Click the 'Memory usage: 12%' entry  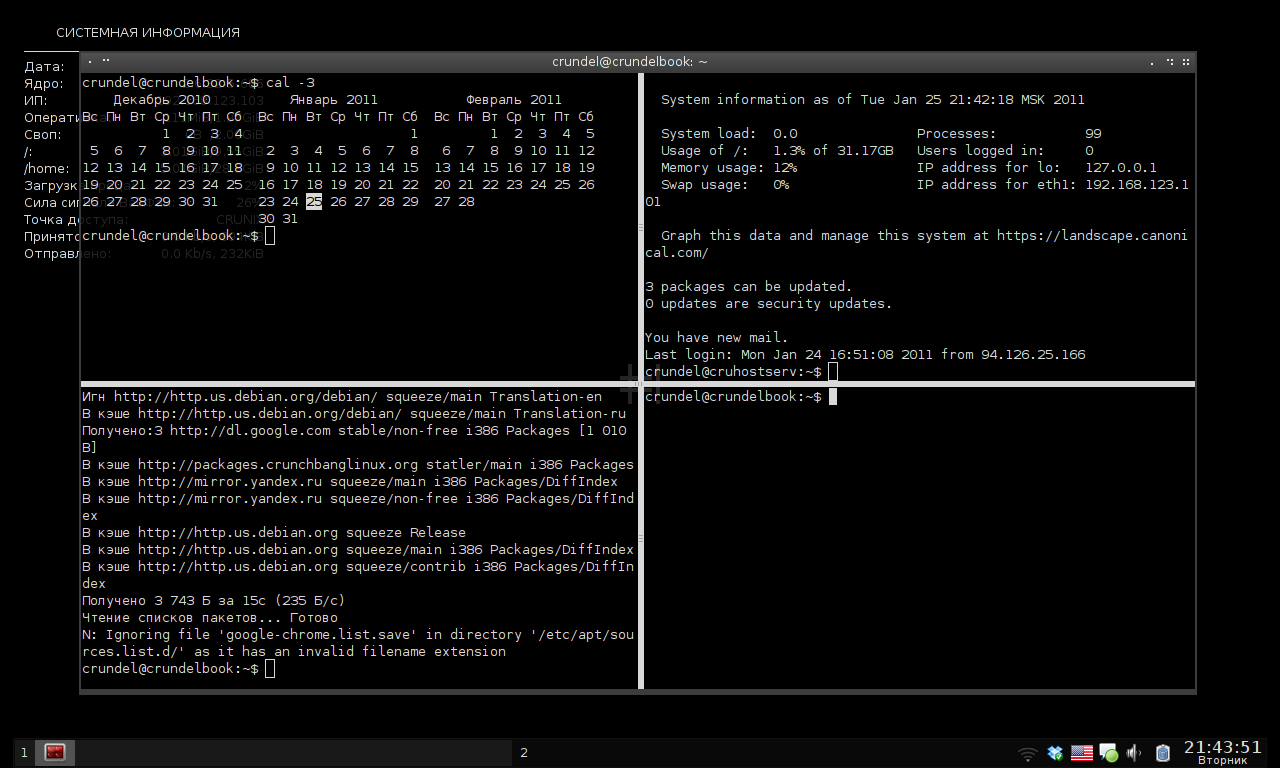tap(729, 168)
